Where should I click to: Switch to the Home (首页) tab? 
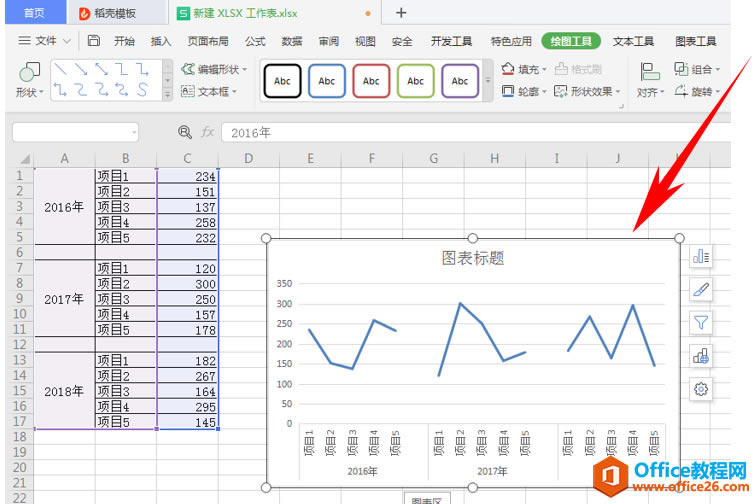[35, 12]
